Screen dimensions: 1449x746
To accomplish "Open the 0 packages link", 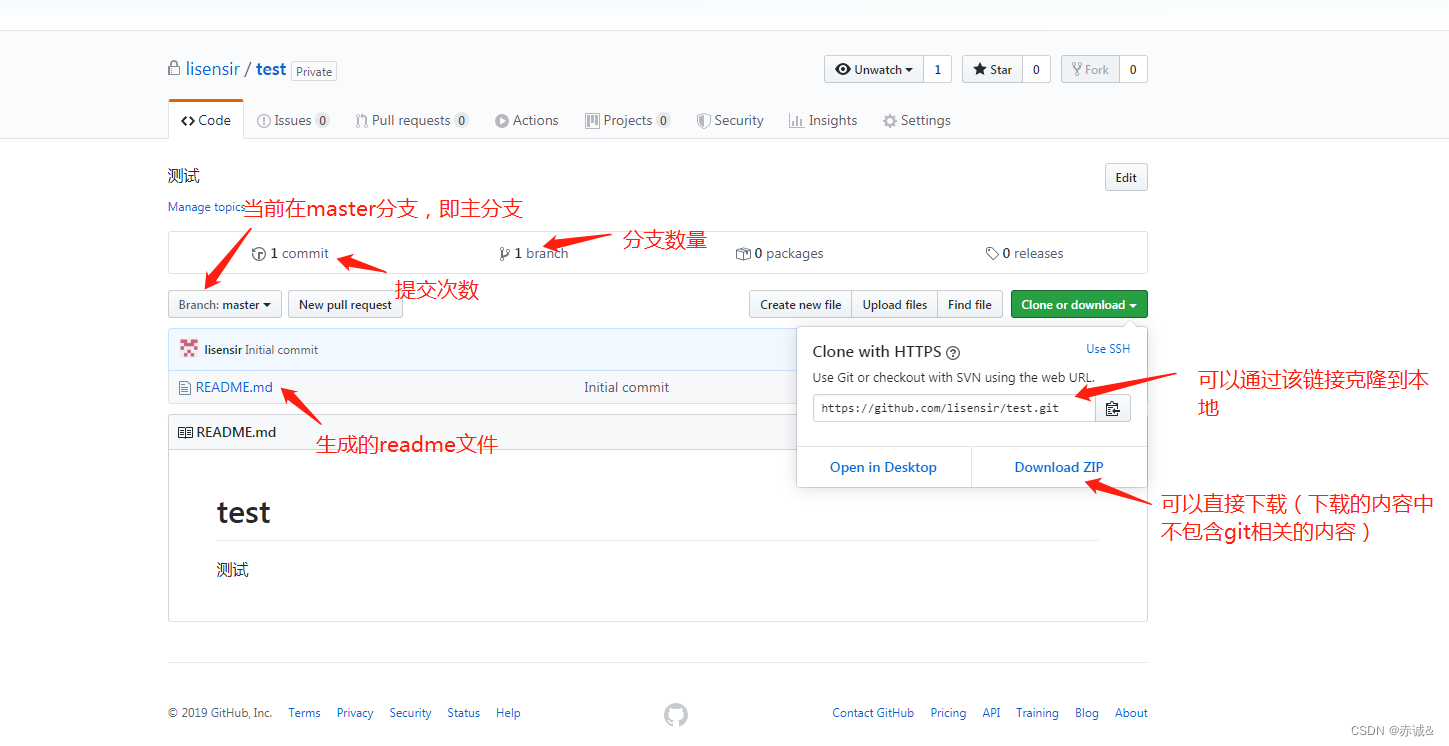I will [x=780, y=253].
